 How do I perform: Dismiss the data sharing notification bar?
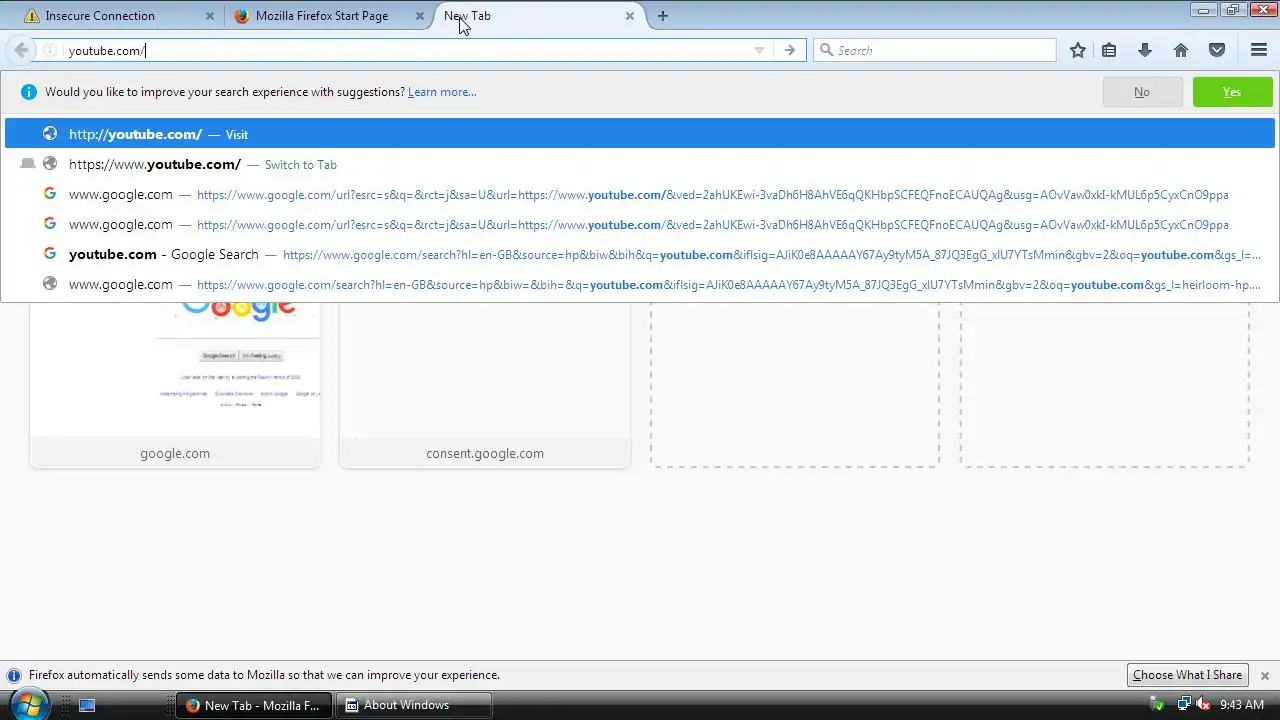pyautogui.click(x=1264, y=675)
